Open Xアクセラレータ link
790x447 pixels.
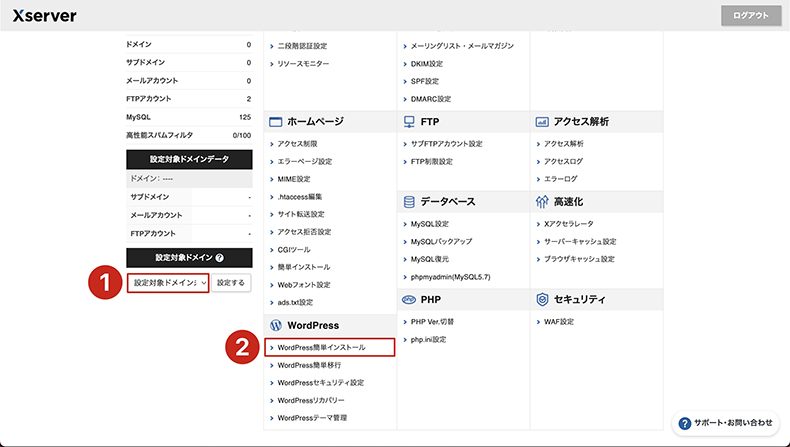(x=568, y=224)
